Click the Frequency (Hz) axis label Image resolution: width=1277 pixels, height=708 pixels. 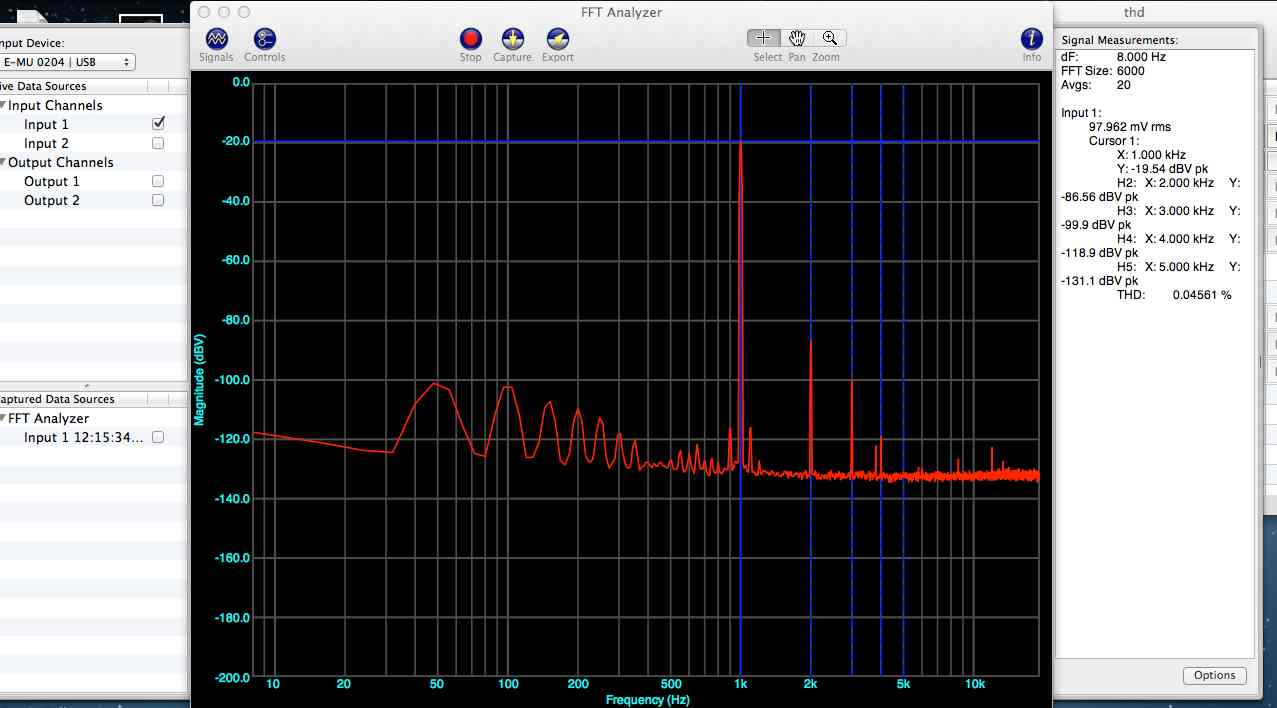point(647,700)
